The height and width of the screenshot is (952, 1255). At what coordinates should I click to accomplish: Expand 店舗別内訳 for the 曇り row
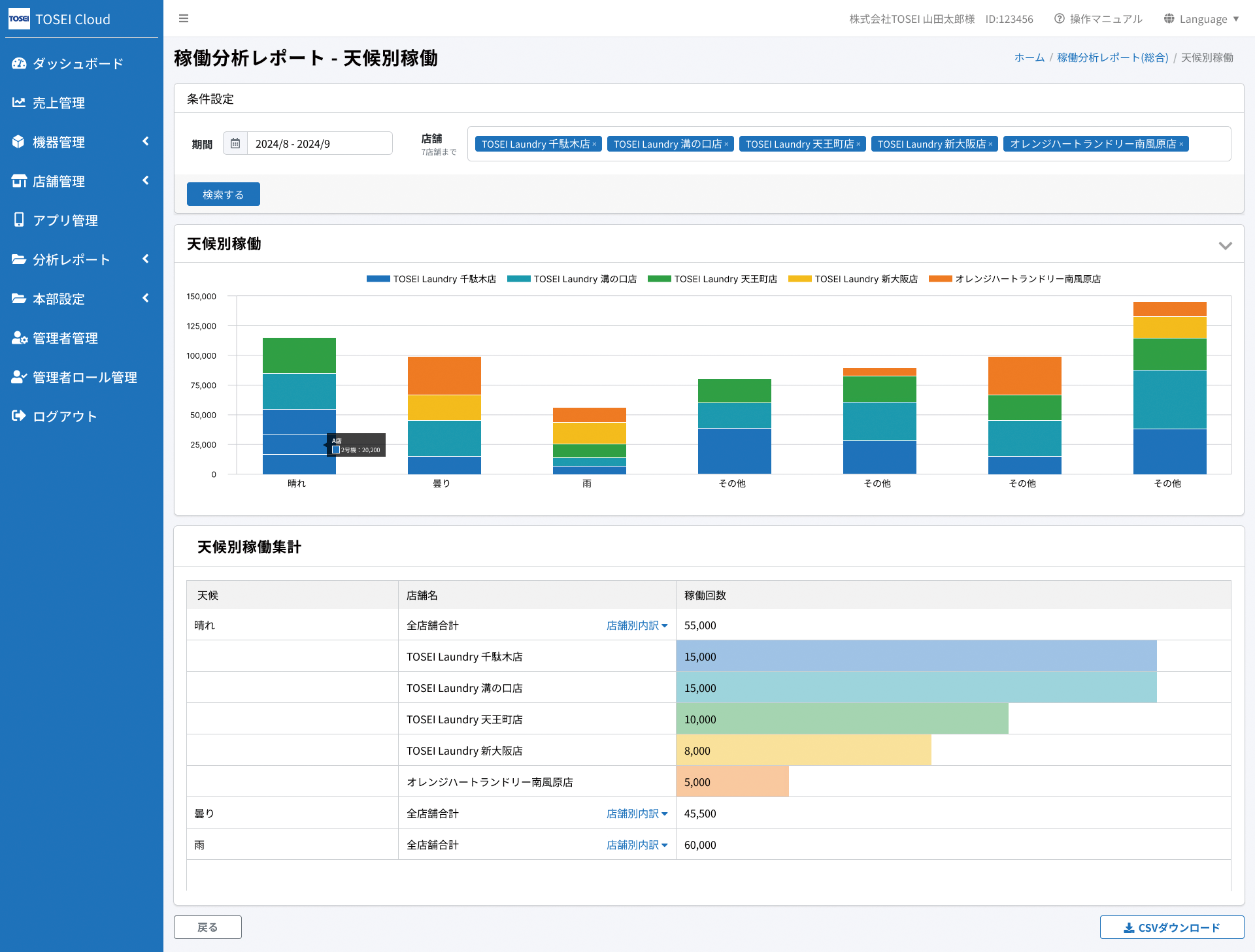coord(637,813)
